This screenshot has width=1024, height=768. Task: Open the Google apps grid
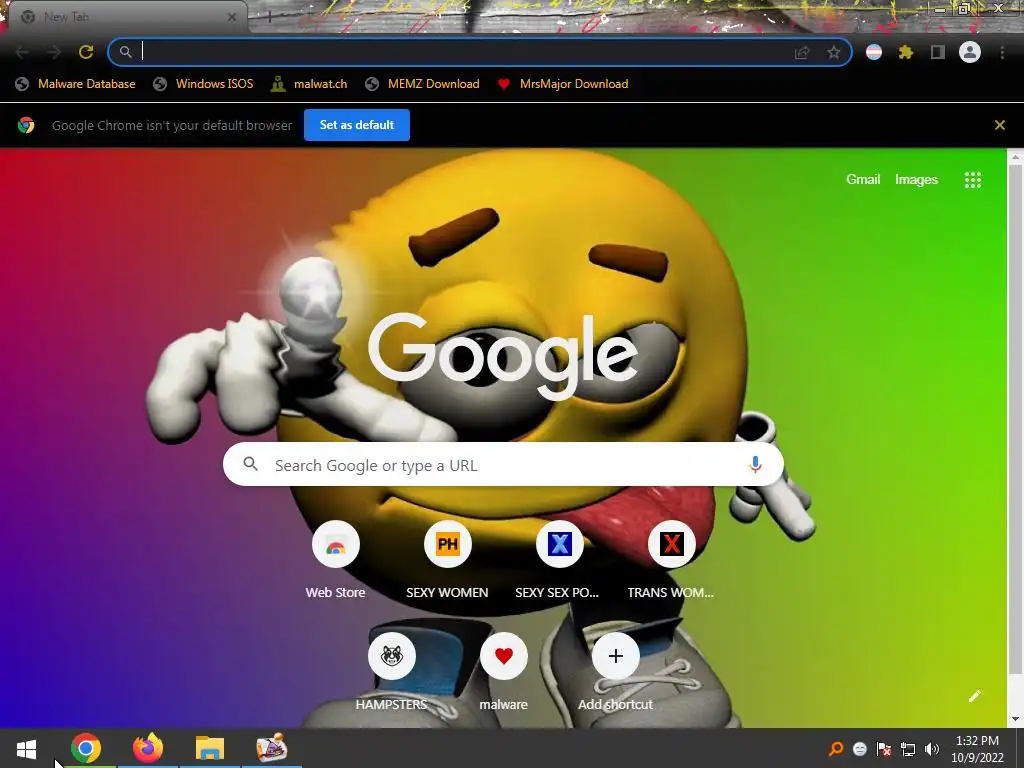(972, 180)
